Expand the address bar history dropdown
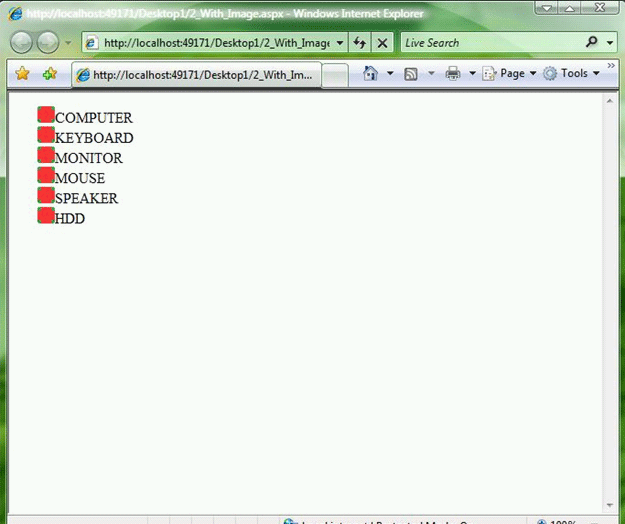Screen dimensions: 625x524 340,43
